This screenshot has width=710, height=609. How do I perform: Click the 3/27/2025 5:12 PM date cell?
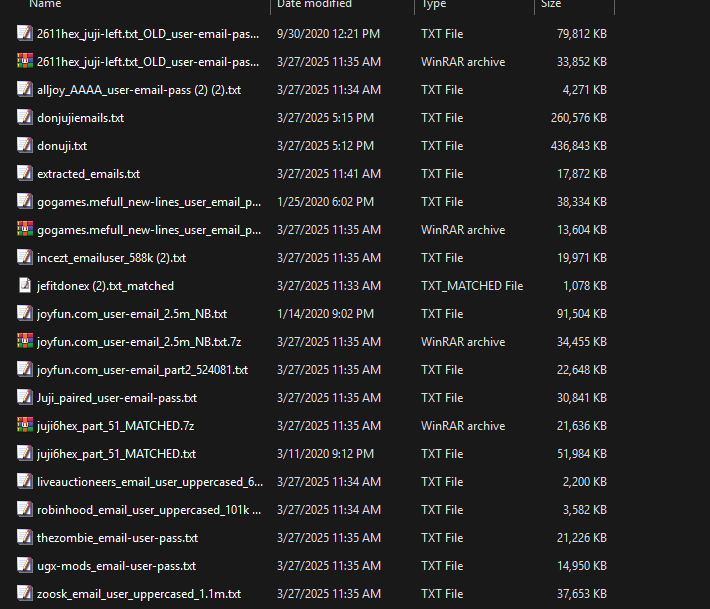[x=326, y=146]
